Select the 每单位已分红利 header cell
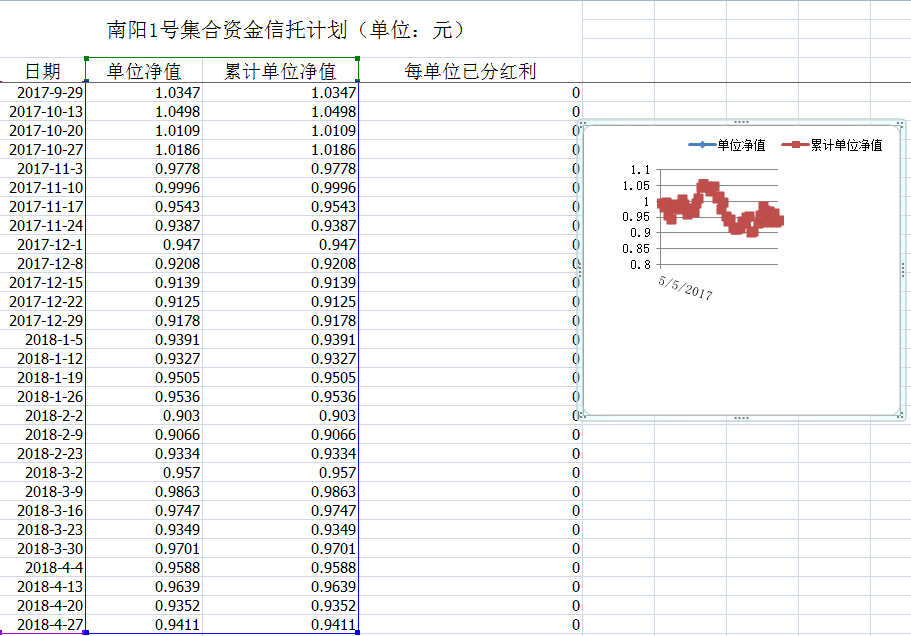911x636 pixels. 469,71
